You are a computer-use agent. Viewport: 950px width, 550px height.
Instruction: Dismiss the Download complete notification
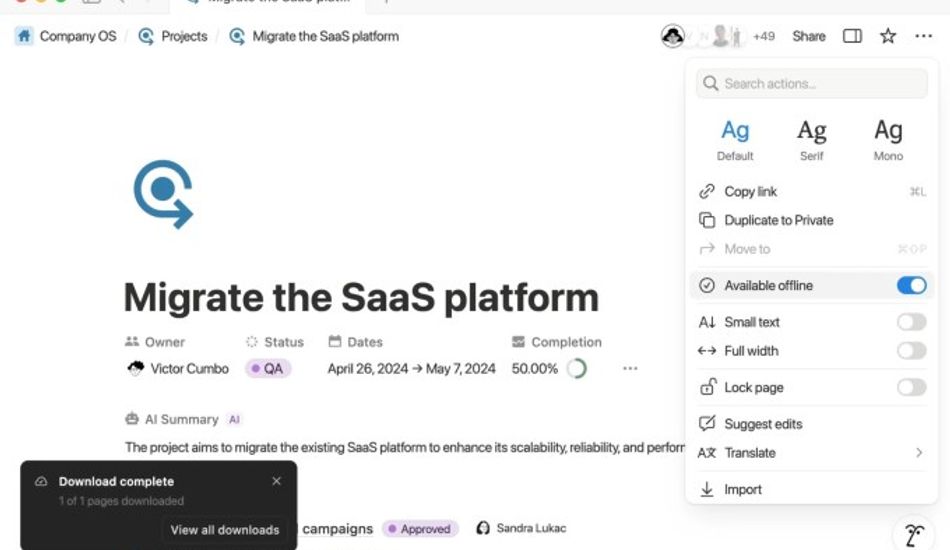point(276,481)
